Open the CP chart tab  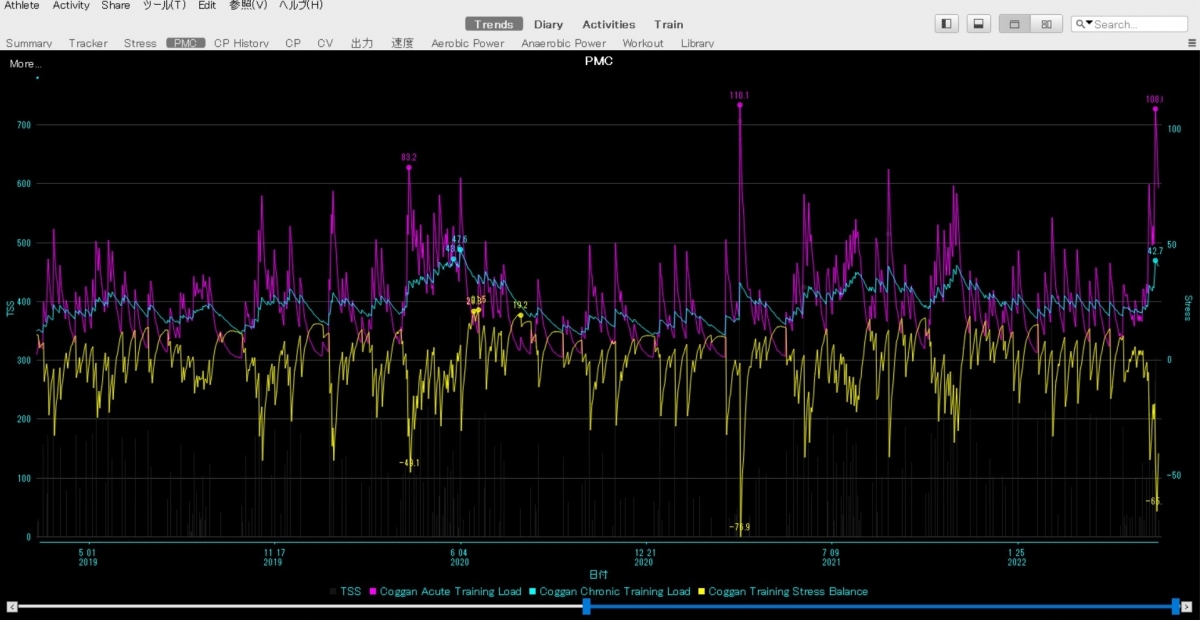tap(293, 43)
